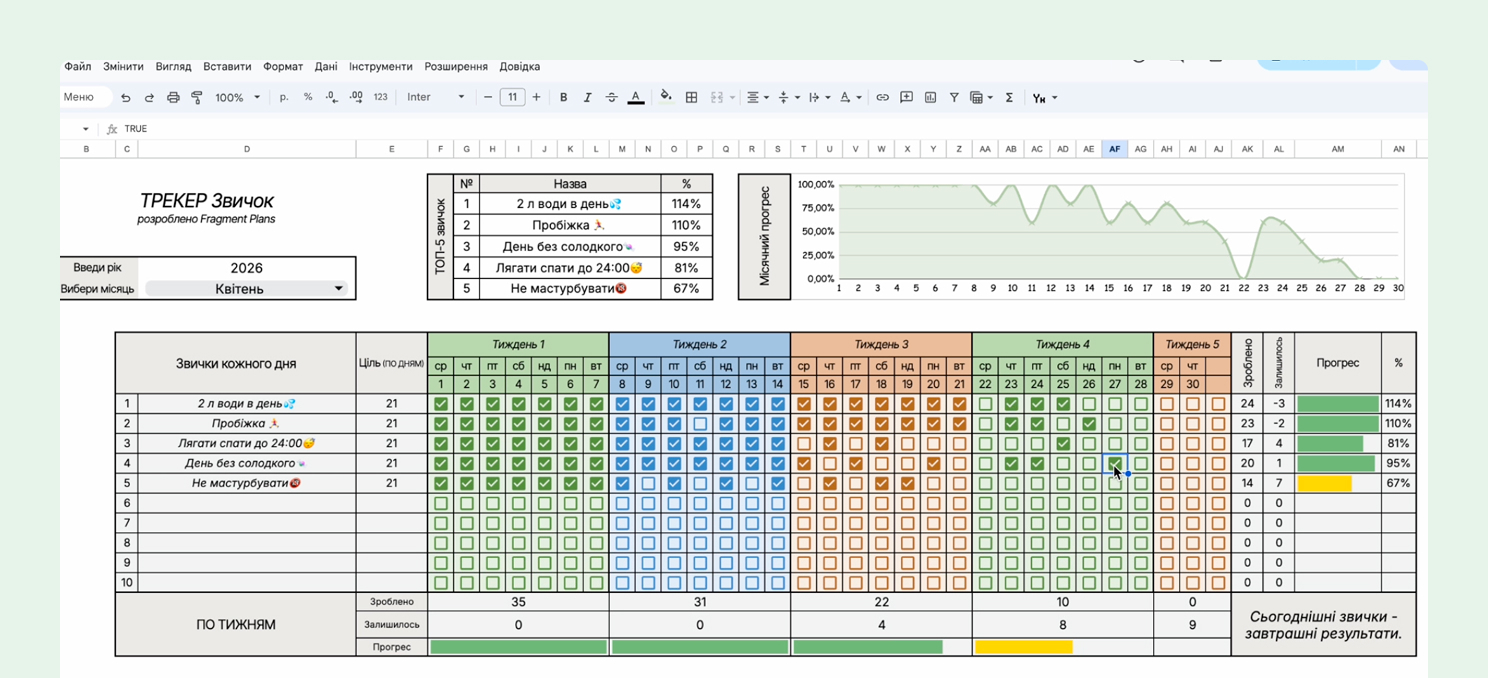Open the 100% zoom dropdown

point(238,98)
